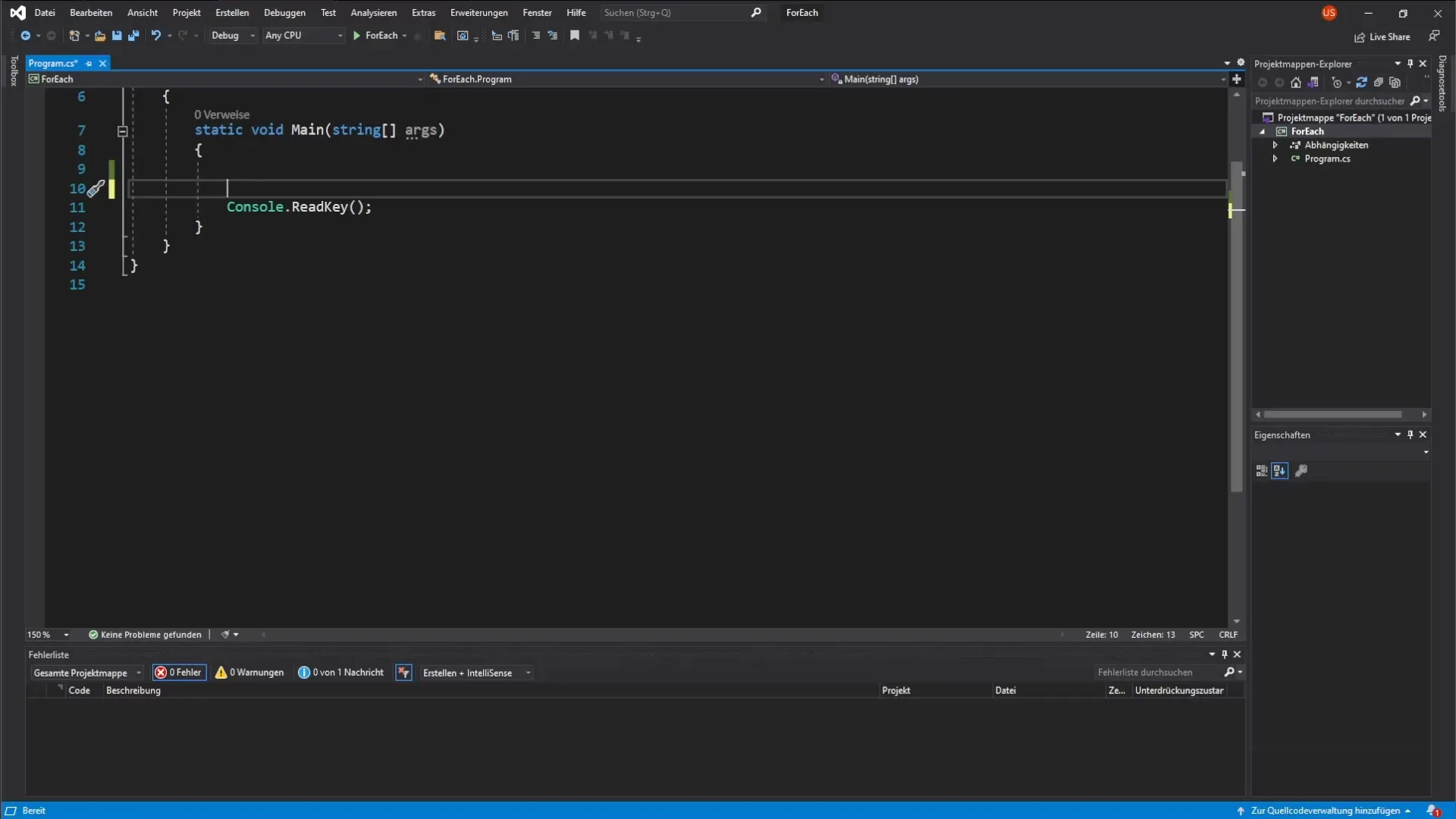Click the Save All icon

click(x=133, y=36)
